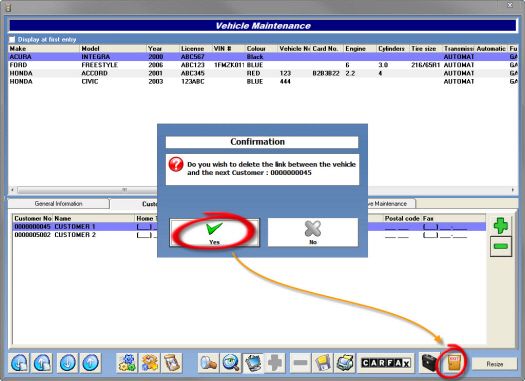Add customer link with green plus icon
This screenshot has width=525, height=381.
(x=501, y=226)
